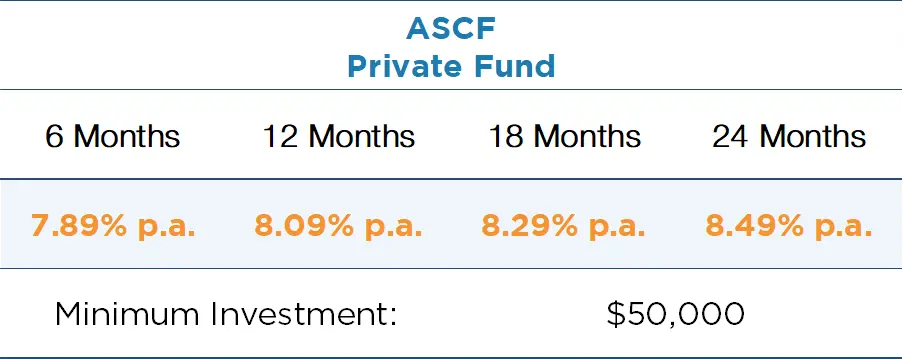Click the 8.09% p.a. rate
Viewport: 903px width, 360px height.
(339, 226)
